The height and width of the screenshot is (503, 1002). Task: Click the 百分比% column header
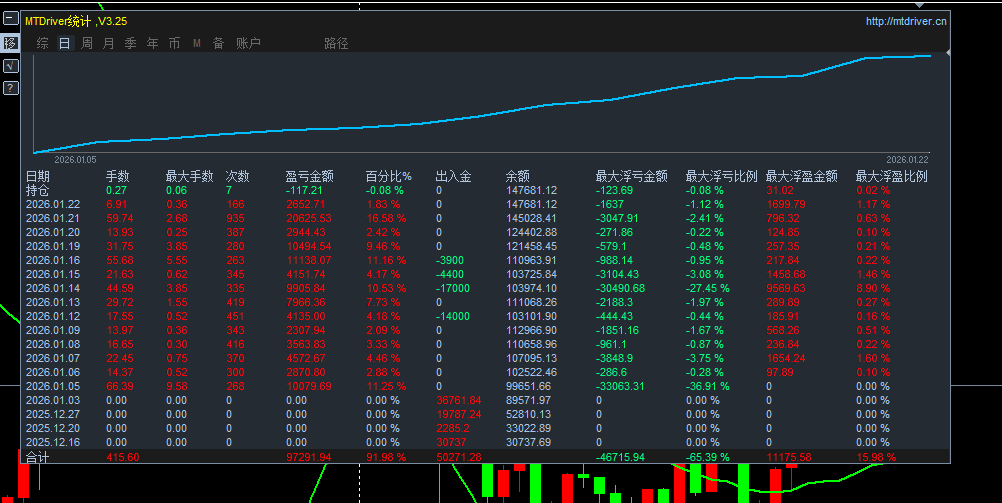(389, 176)
